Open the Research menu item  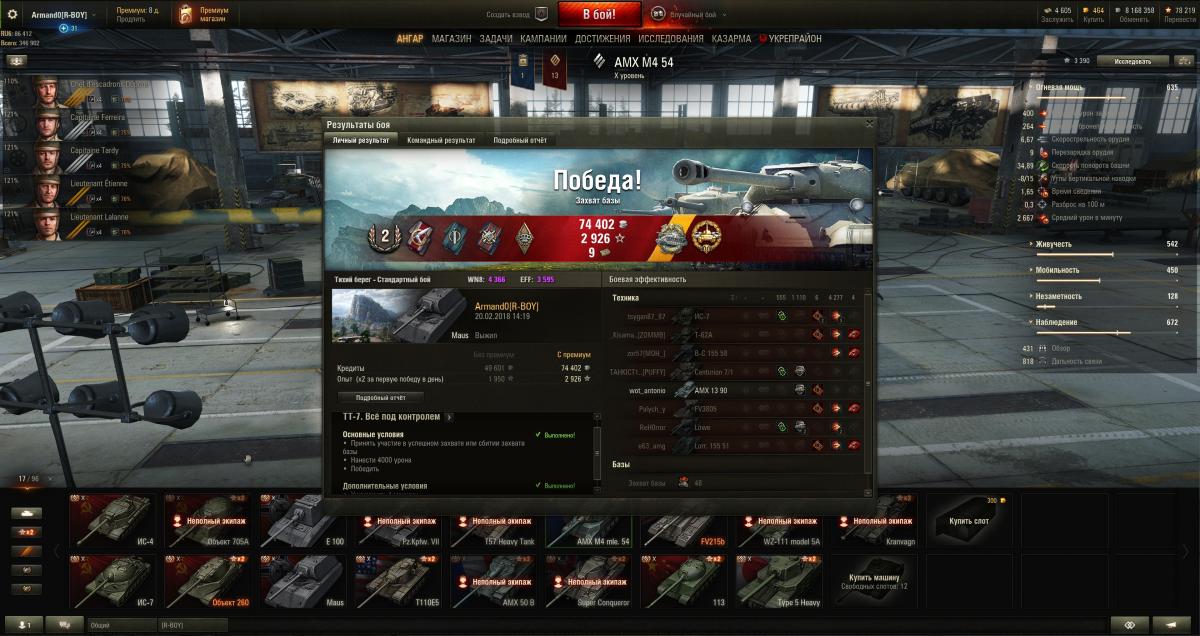(x=672, y=38)
